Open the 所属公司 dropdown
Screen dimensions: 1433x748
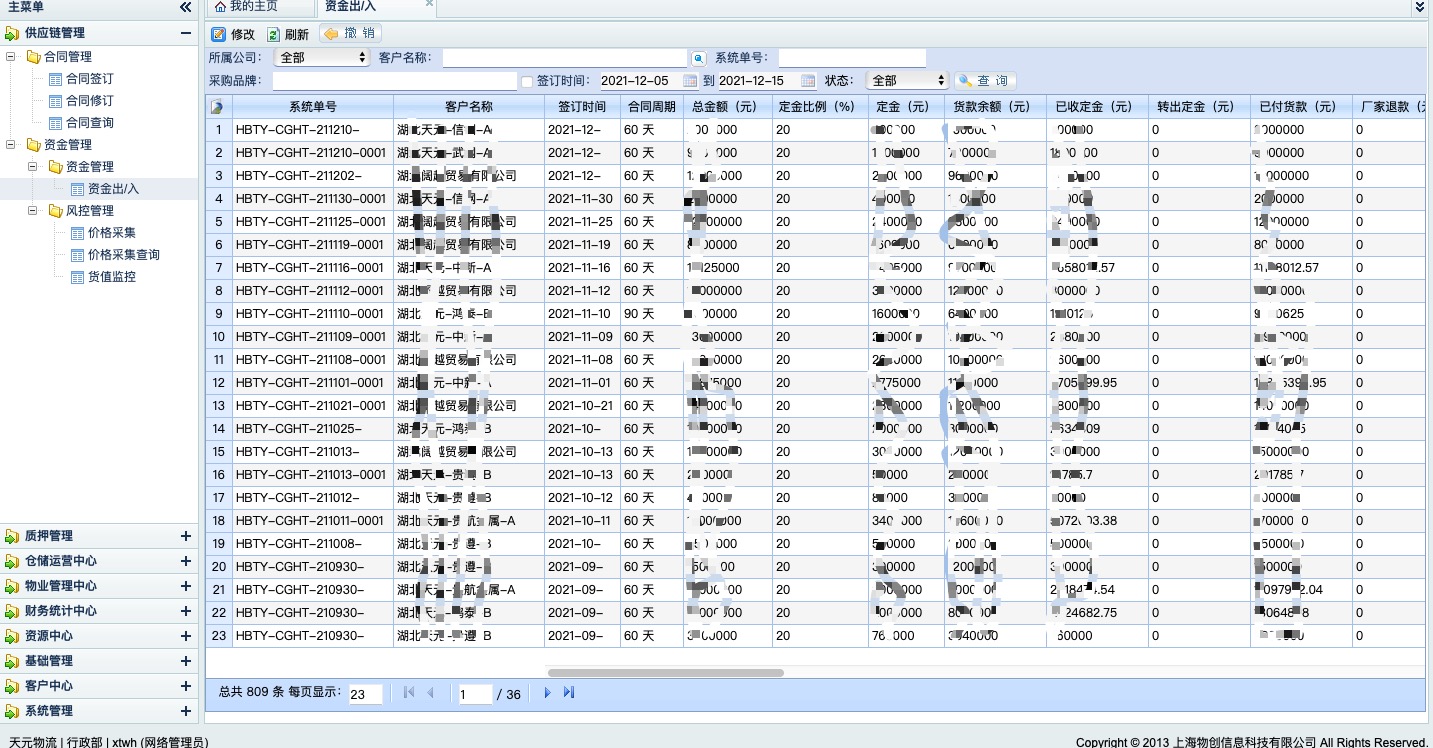[x=322, y=58]
